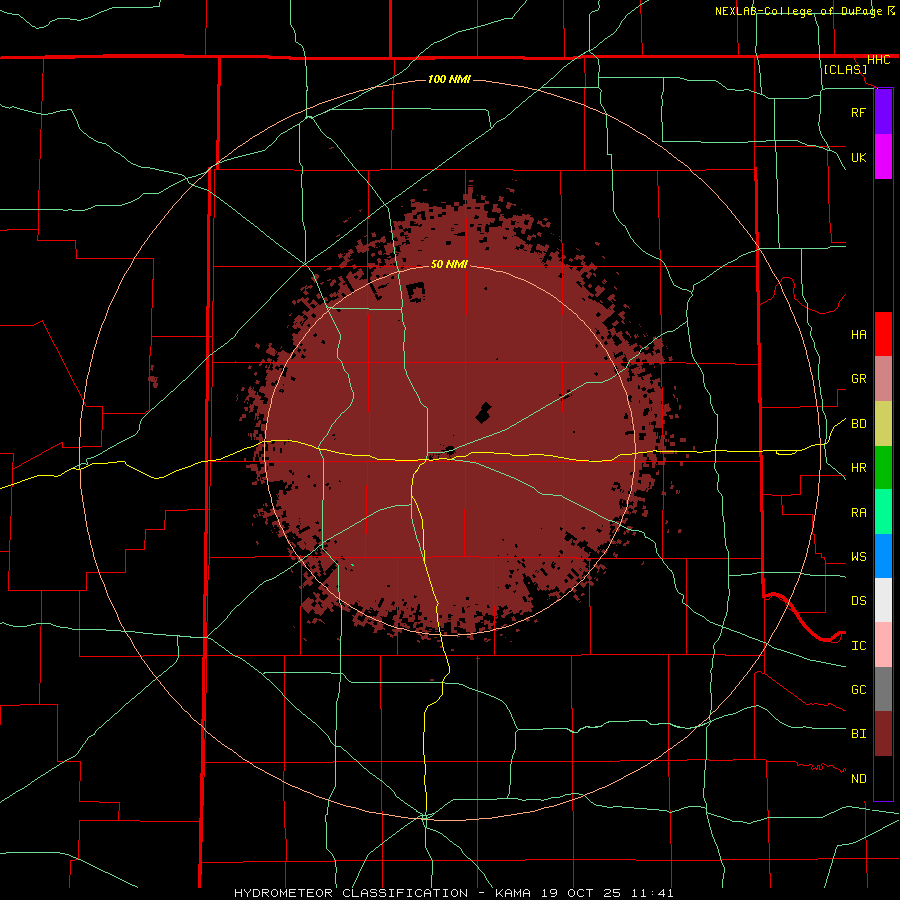Click the "BD" legend label
The image size is (900, 900).
(859, 424)
